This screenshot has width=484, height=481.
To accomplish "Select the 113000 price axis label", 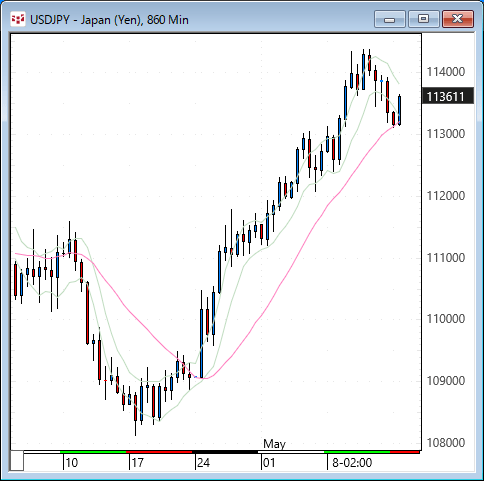I will pyautogui.click(x=445, y=134).
